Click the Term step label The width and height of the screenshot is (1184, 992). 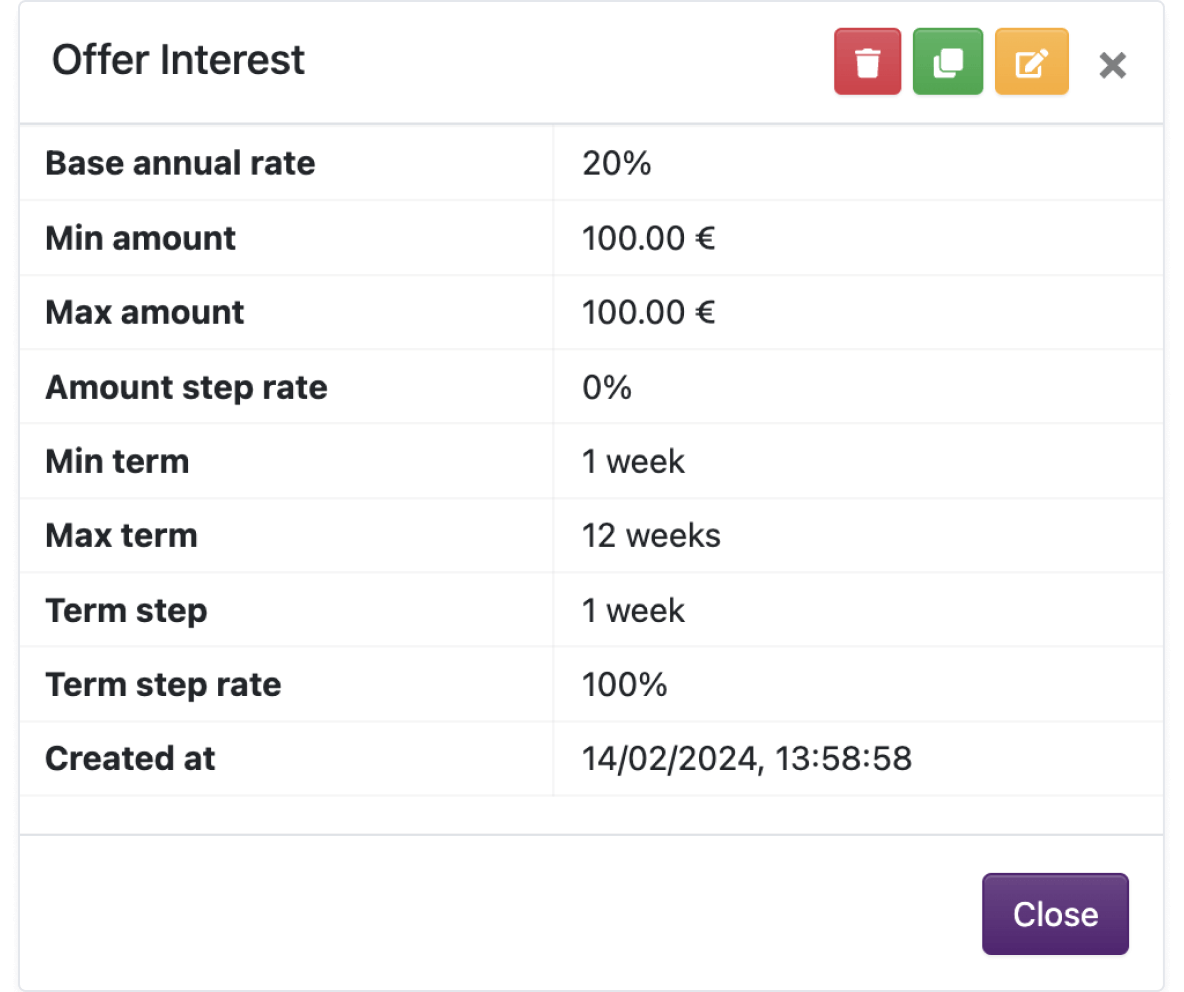pyautogui.click(x=126, y=611)
